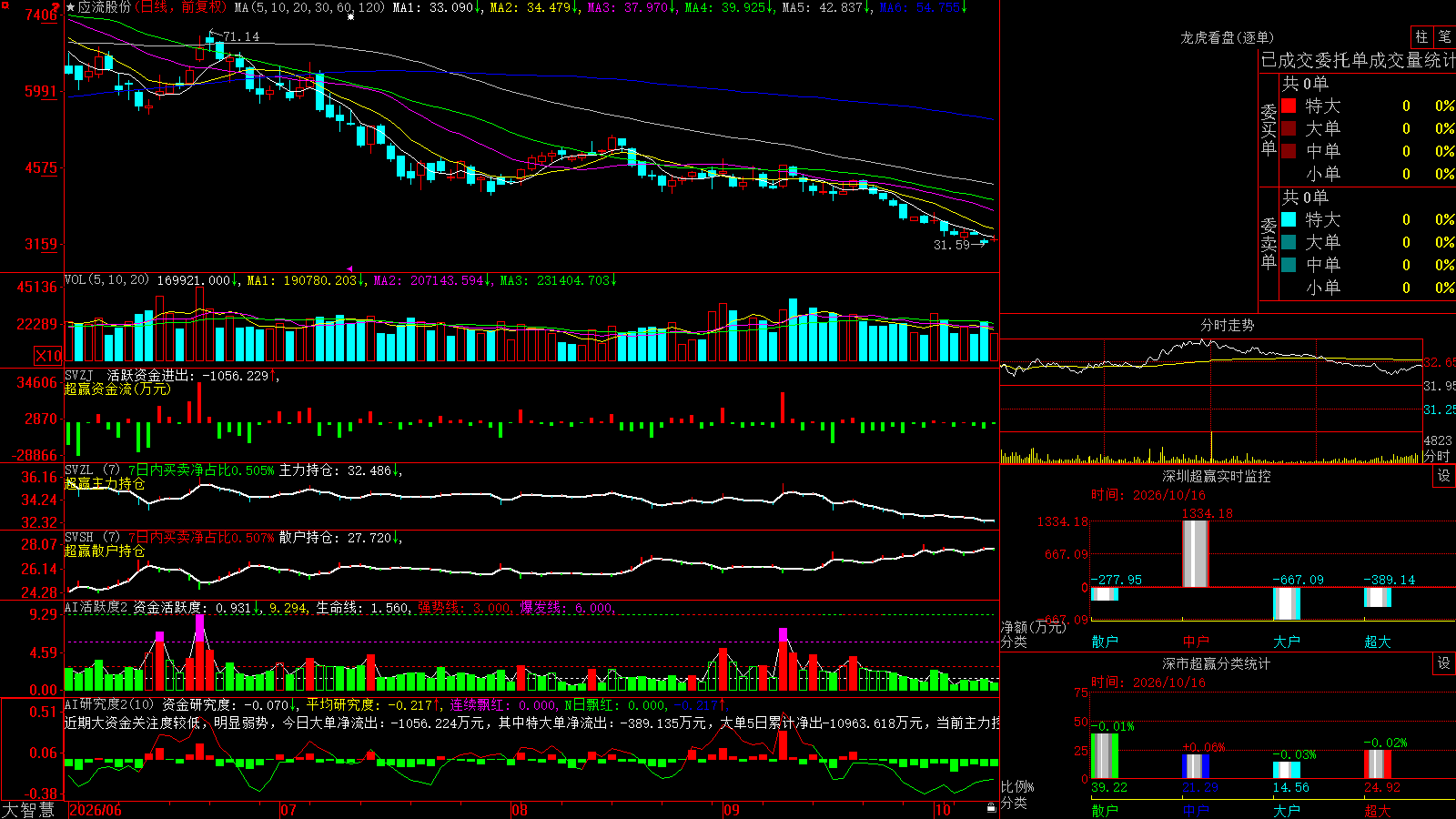The height and width of the screenshot is (819, 1456).
Task: Click the 分时 label beside the mini volume chart
Action: [x=1437, y=456]
